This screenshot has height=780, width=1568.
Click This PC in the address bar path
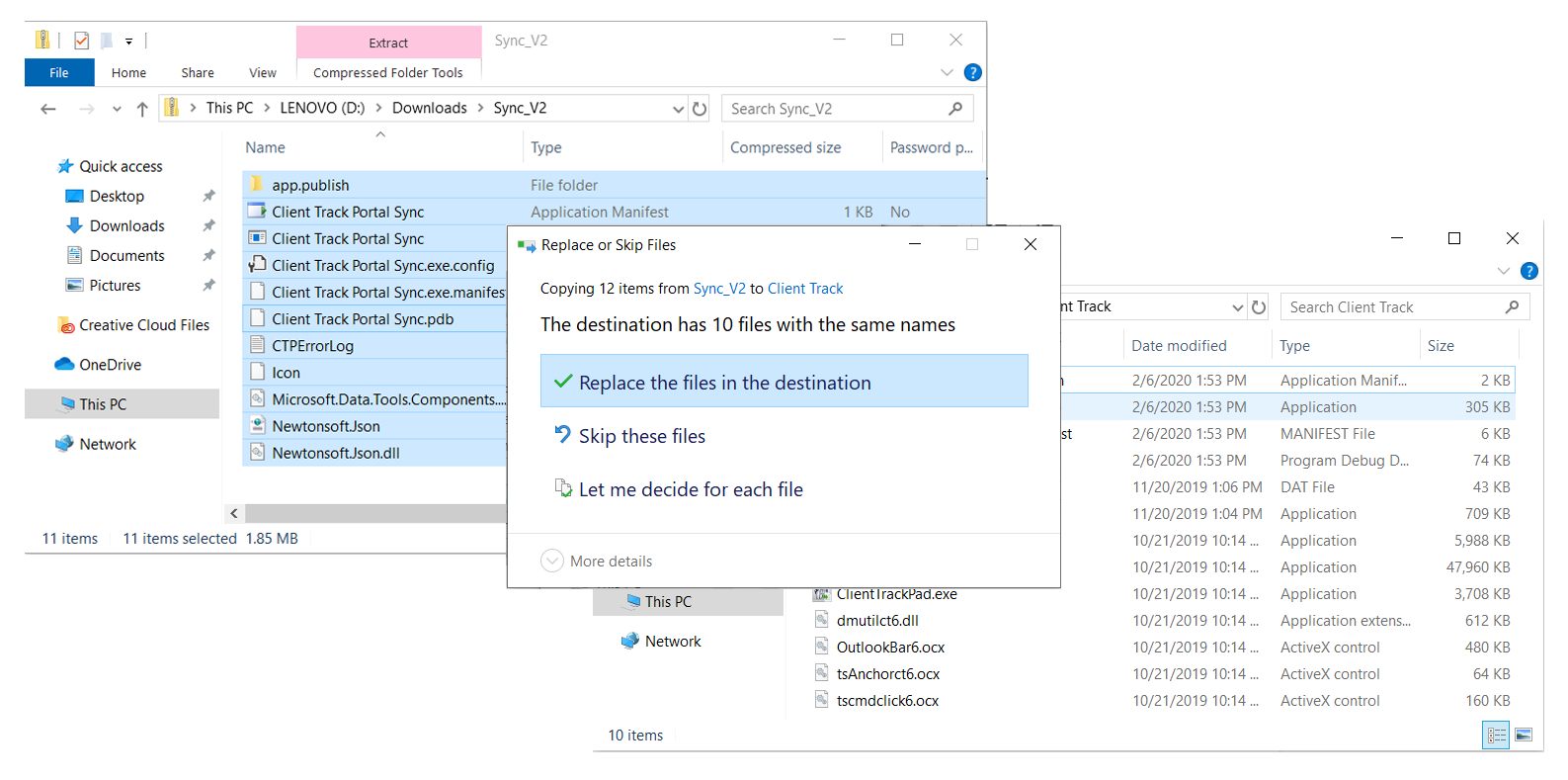229,108
